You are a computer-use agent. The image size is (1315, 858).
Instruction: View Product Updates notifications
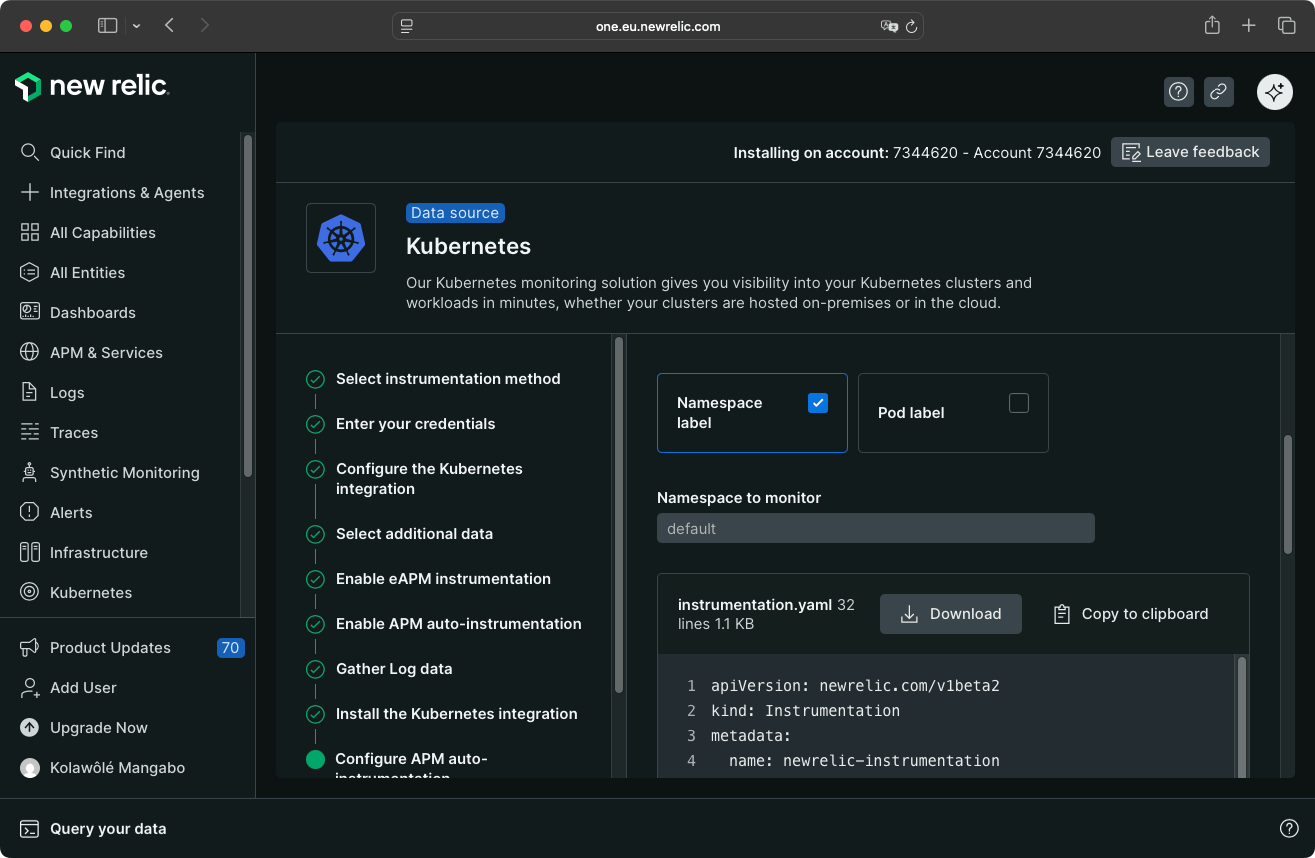coord(109,647)
